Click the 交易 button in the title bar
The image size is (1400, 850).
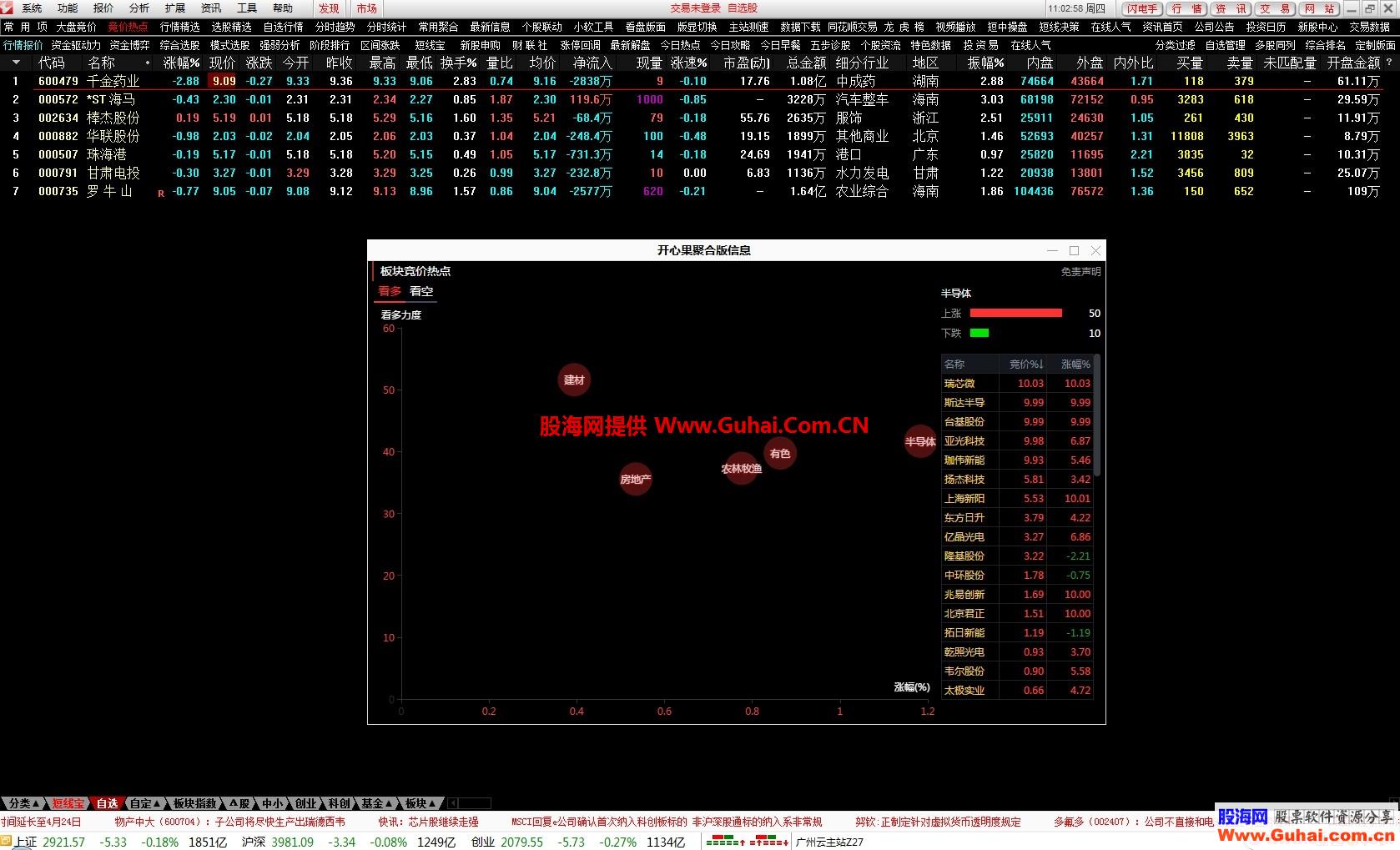click(1276, 8)
